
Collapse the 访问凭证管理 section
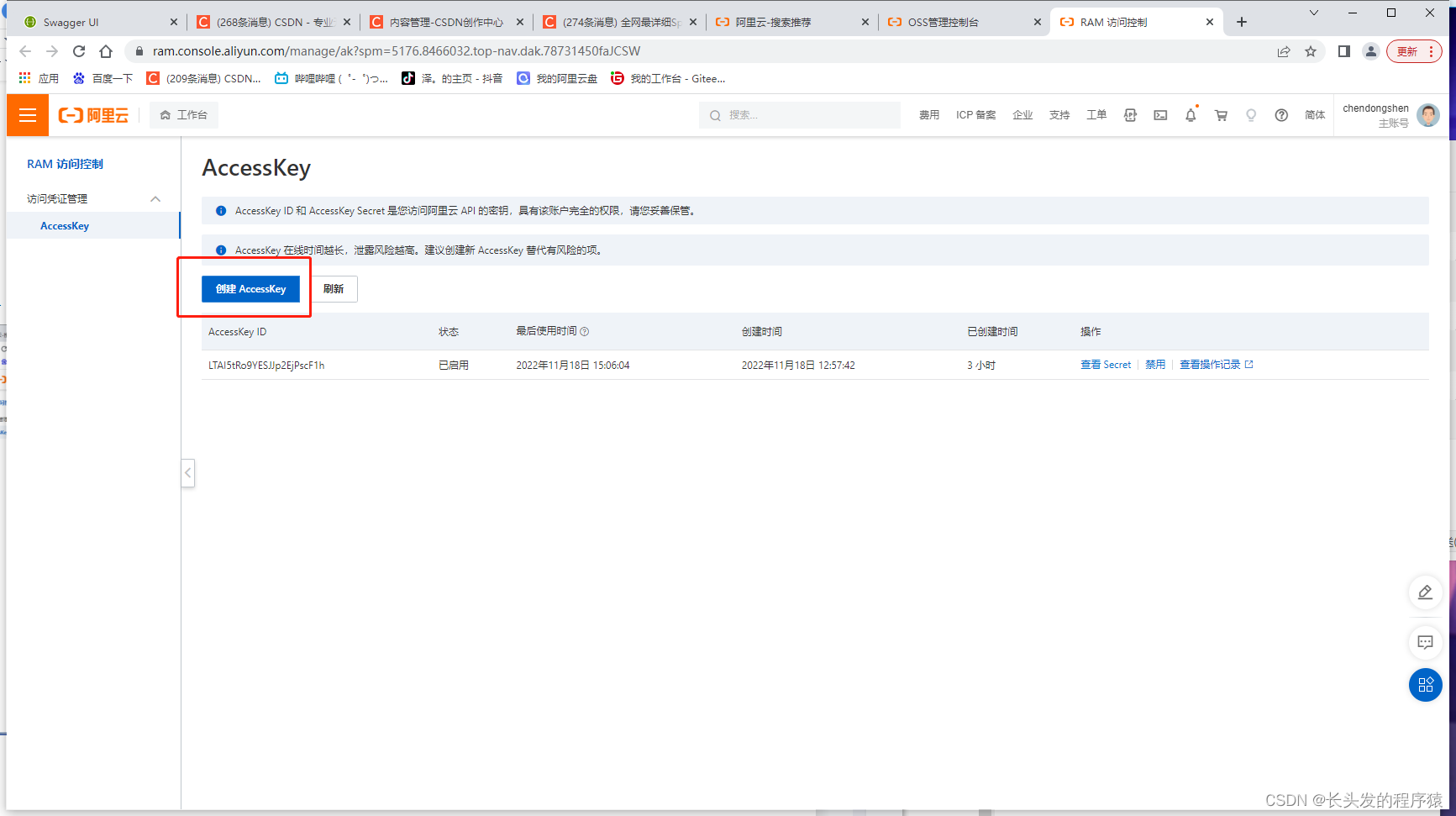155,199
